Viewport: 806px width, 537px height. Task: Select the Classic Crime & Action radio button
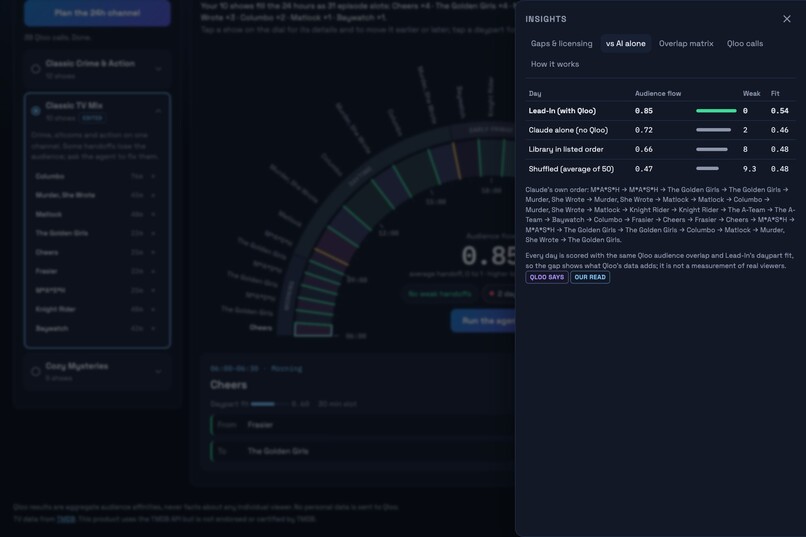pyautogui.click(x=35, y=69)
